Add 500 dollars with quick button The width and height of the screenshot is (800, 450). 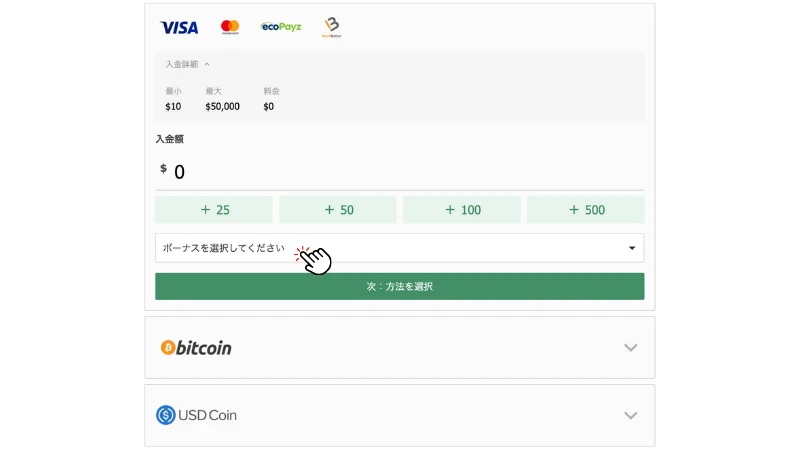point(585,210)
